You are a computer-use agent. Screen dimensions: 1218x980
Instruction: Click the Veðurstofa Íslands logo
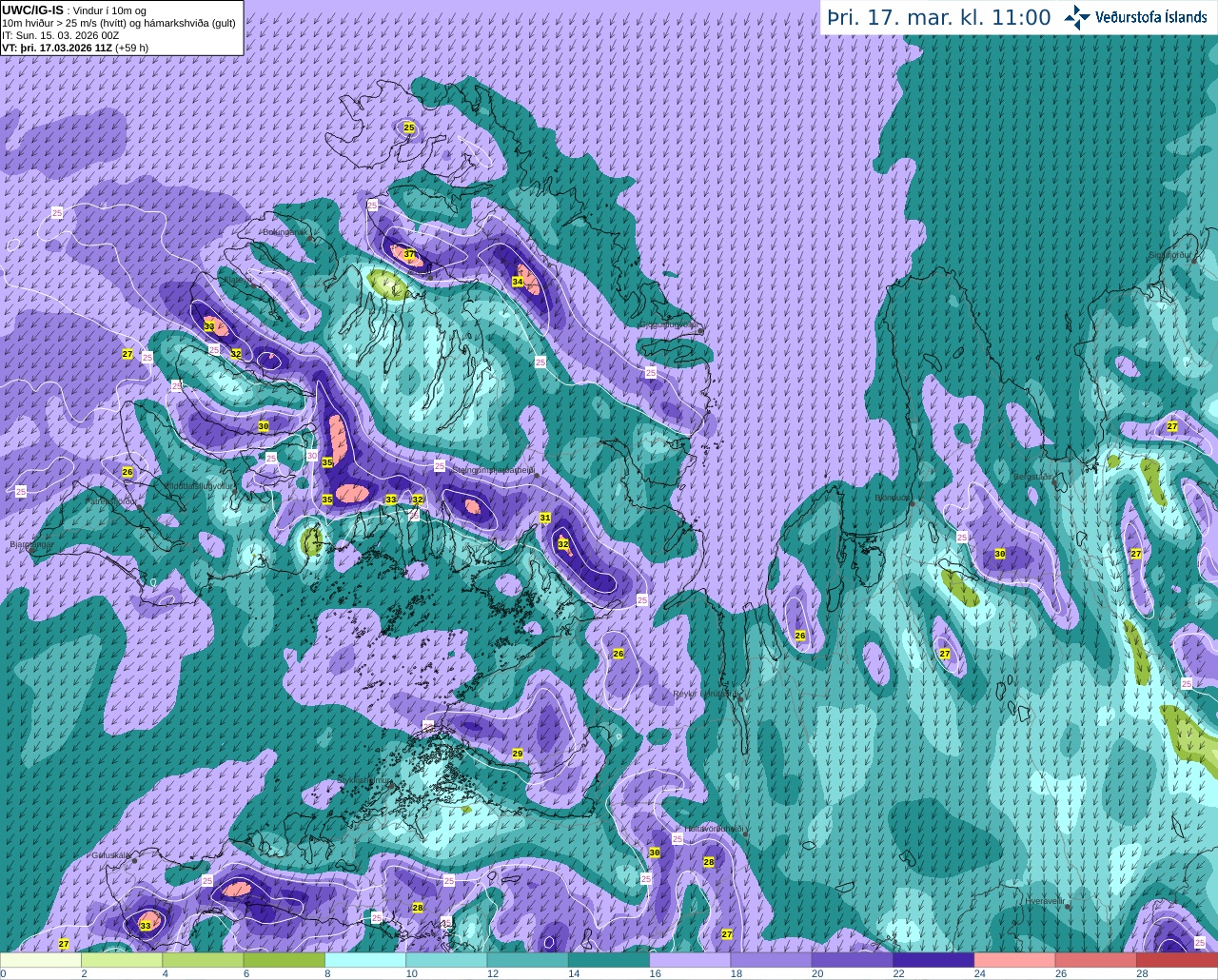click(x=1135, y=17)
